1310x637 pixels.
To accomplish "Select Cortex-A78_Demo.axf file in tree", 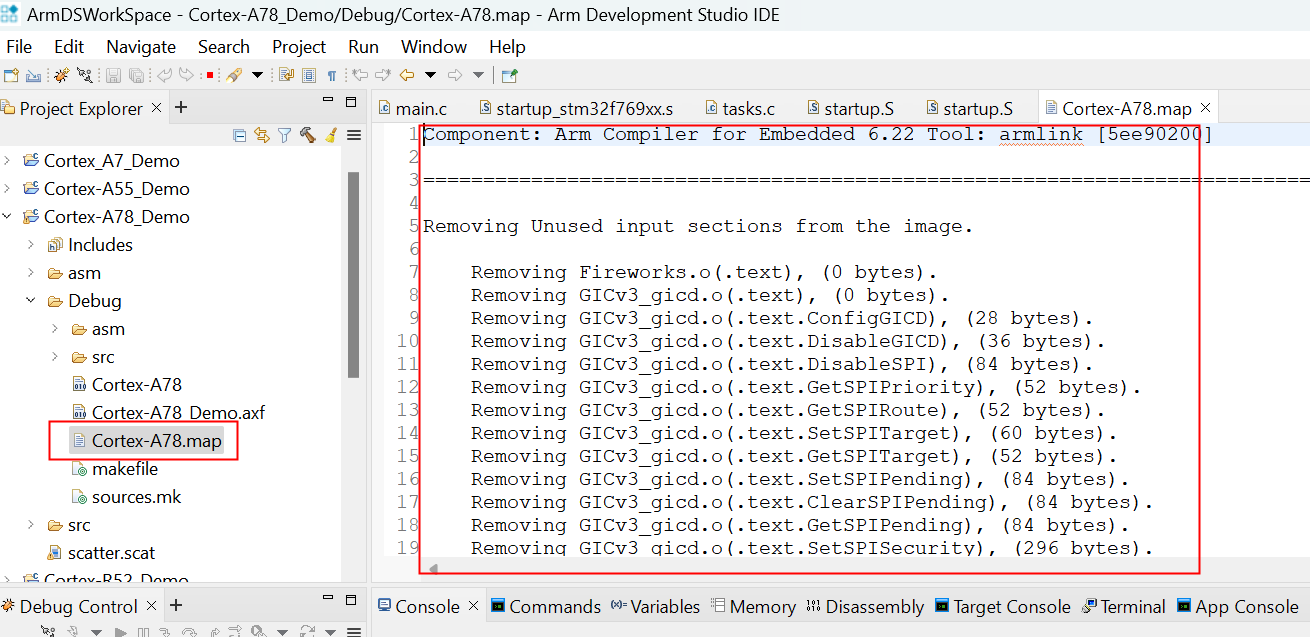I will click(178, 413).
